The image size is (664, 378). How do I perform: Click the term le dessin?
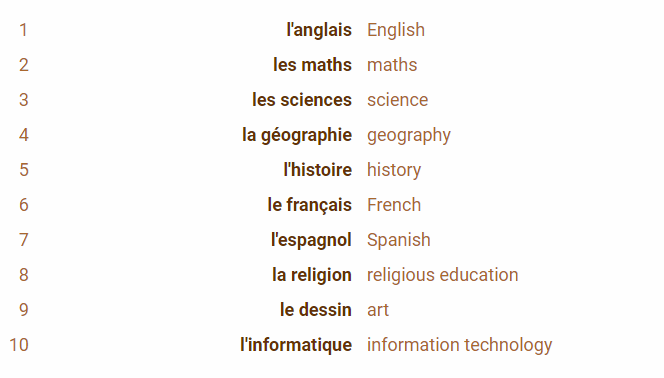(x=315, y=310)
